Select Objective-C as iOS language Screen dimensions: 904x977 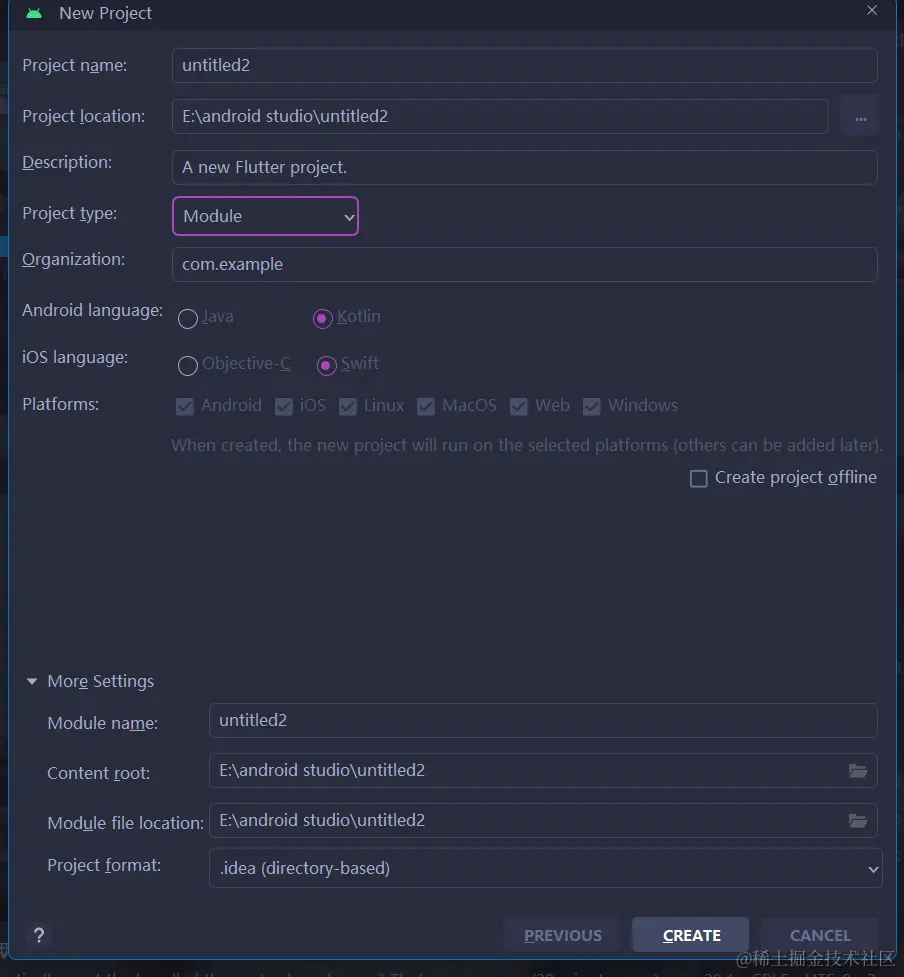click(187, 365)
